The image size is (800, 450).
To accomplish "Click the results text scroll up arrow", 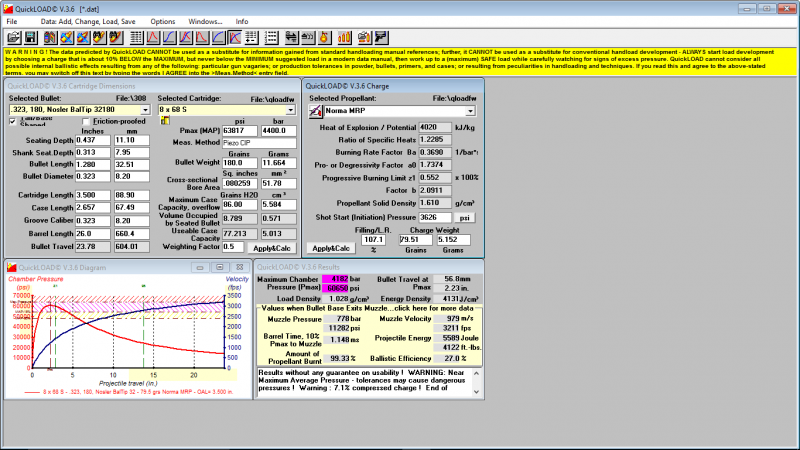I will [x=477, y=373].
